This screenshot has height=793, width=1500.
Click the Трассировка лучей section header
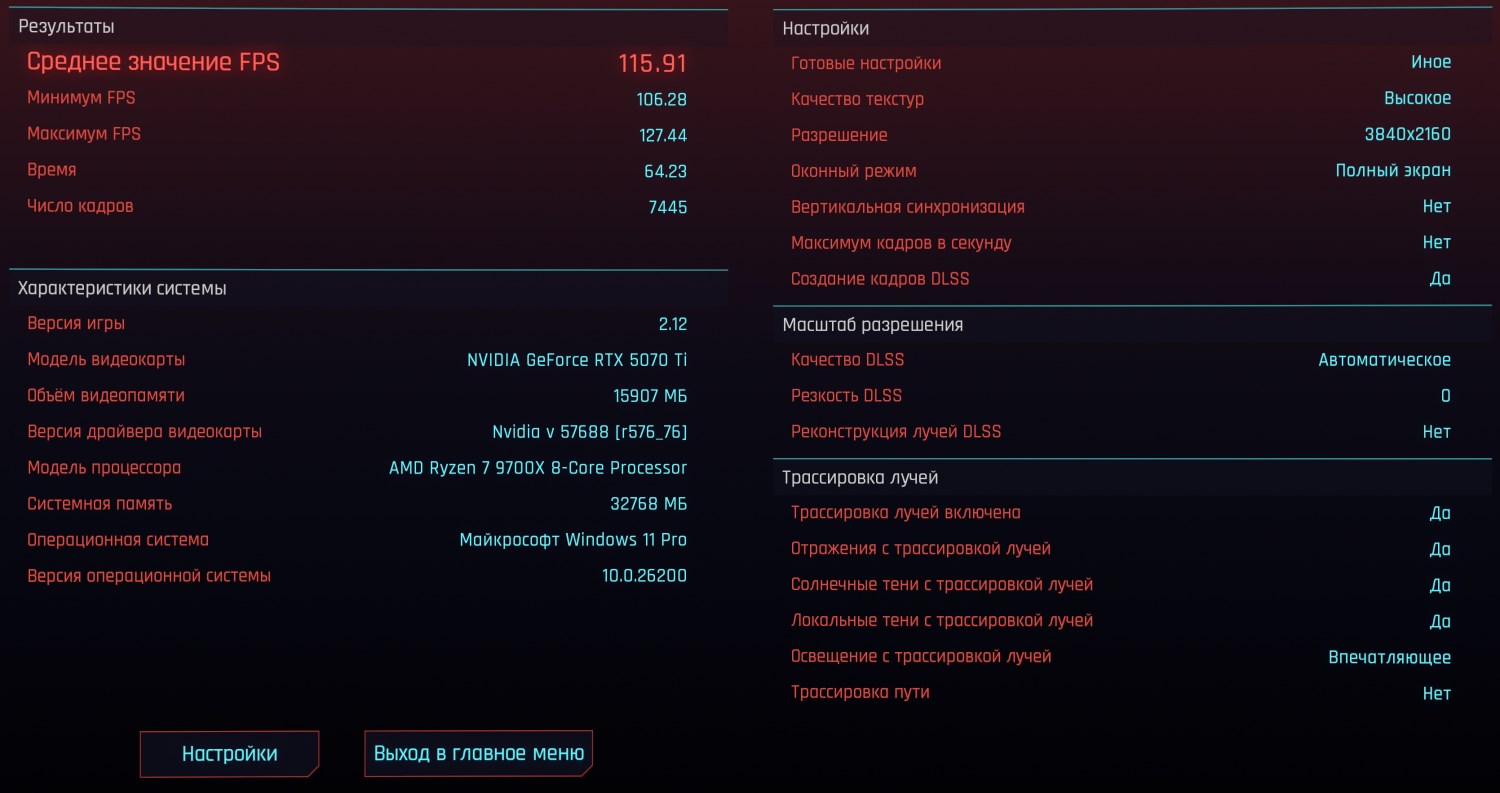click(x=860, y=478)
